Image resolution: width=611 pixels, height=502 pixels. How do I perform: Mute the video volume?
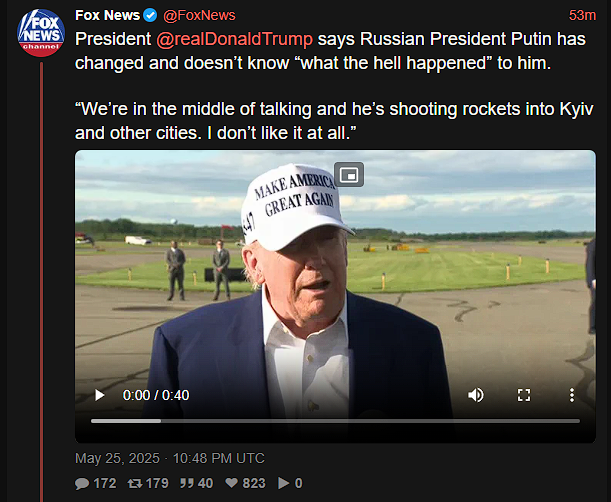pos(476,395)
